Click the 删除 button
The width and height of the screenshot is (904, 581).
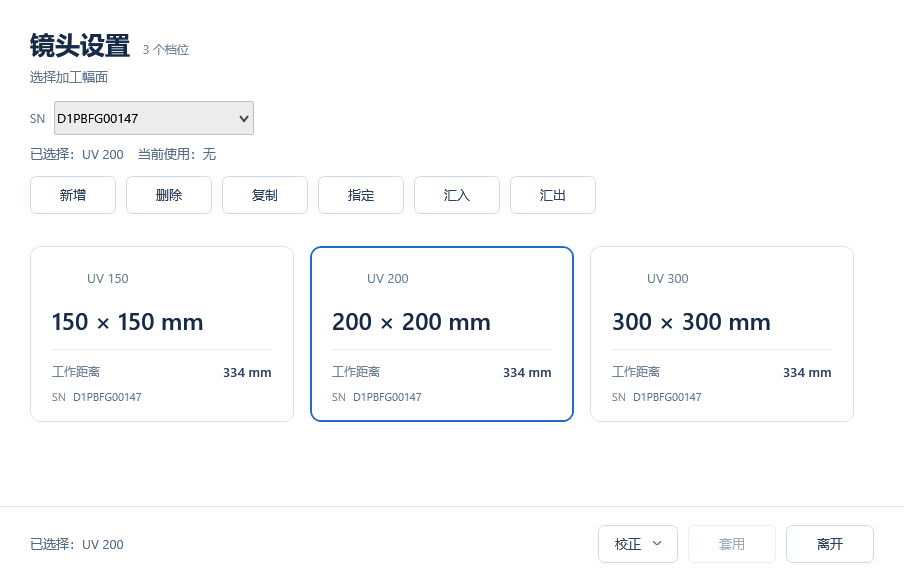tap(169, 195)
